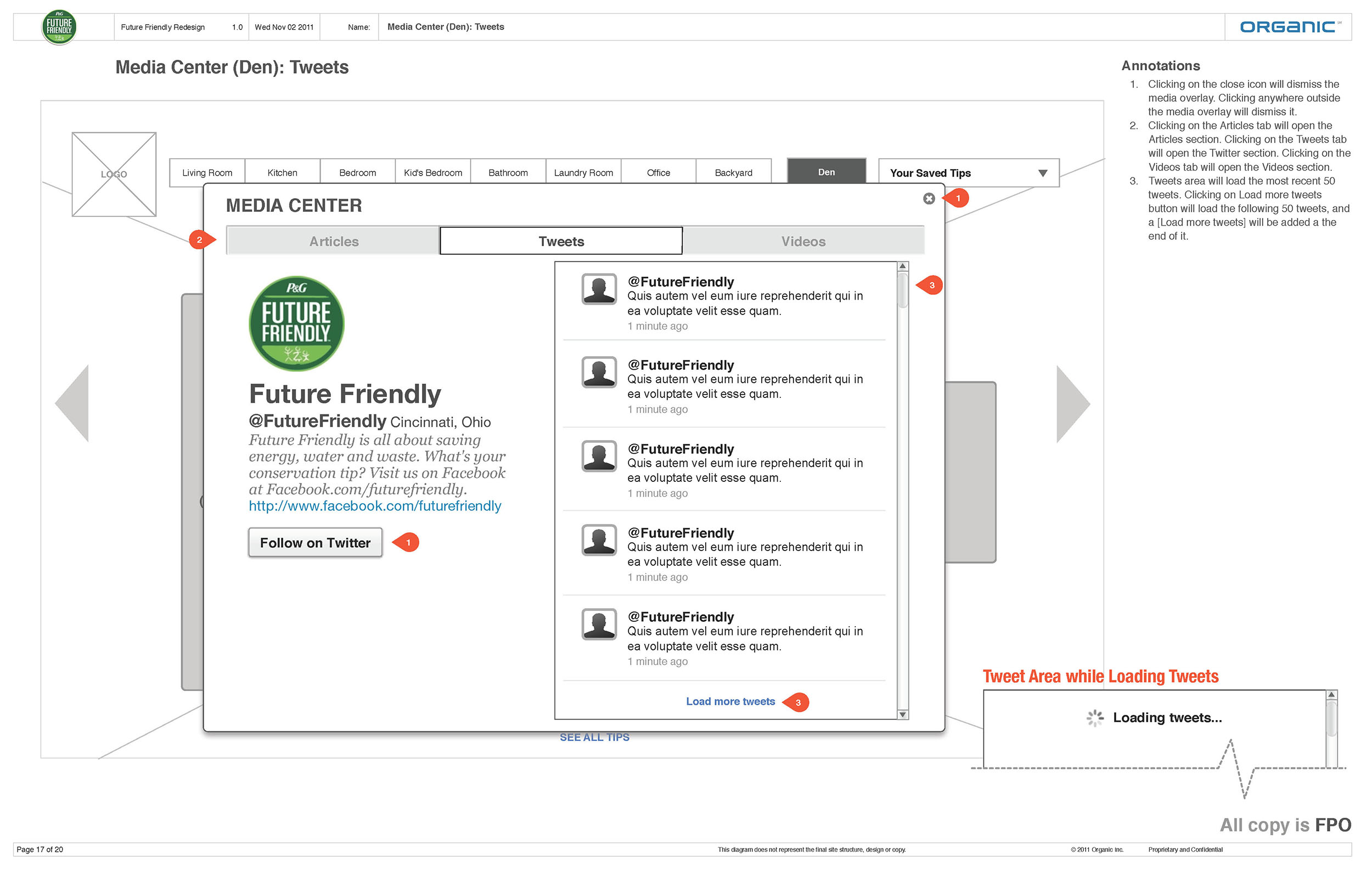Select the Tweets tab
Image resolution: width=1372 pixels, height=871 pixels.
coord(561,241)
